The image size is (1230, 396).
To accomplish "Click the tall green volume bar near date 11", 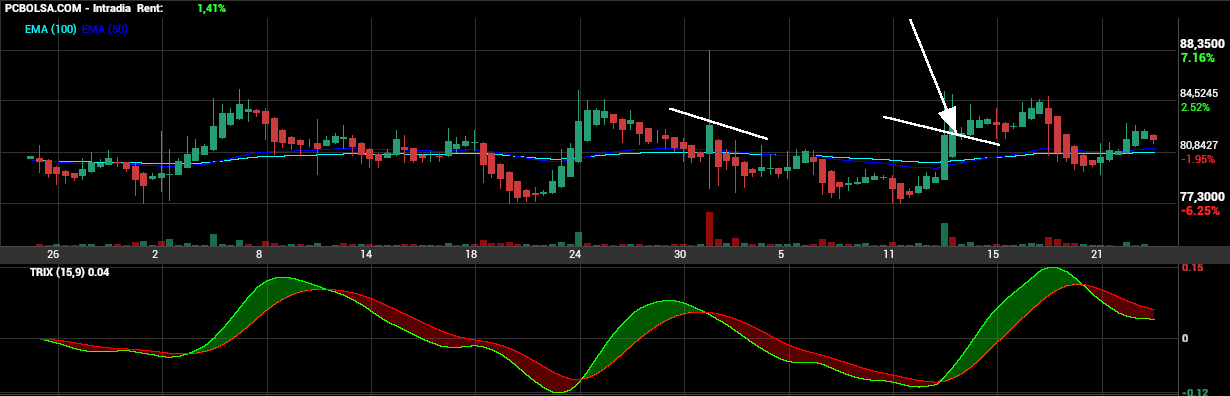I will point(944,234).
